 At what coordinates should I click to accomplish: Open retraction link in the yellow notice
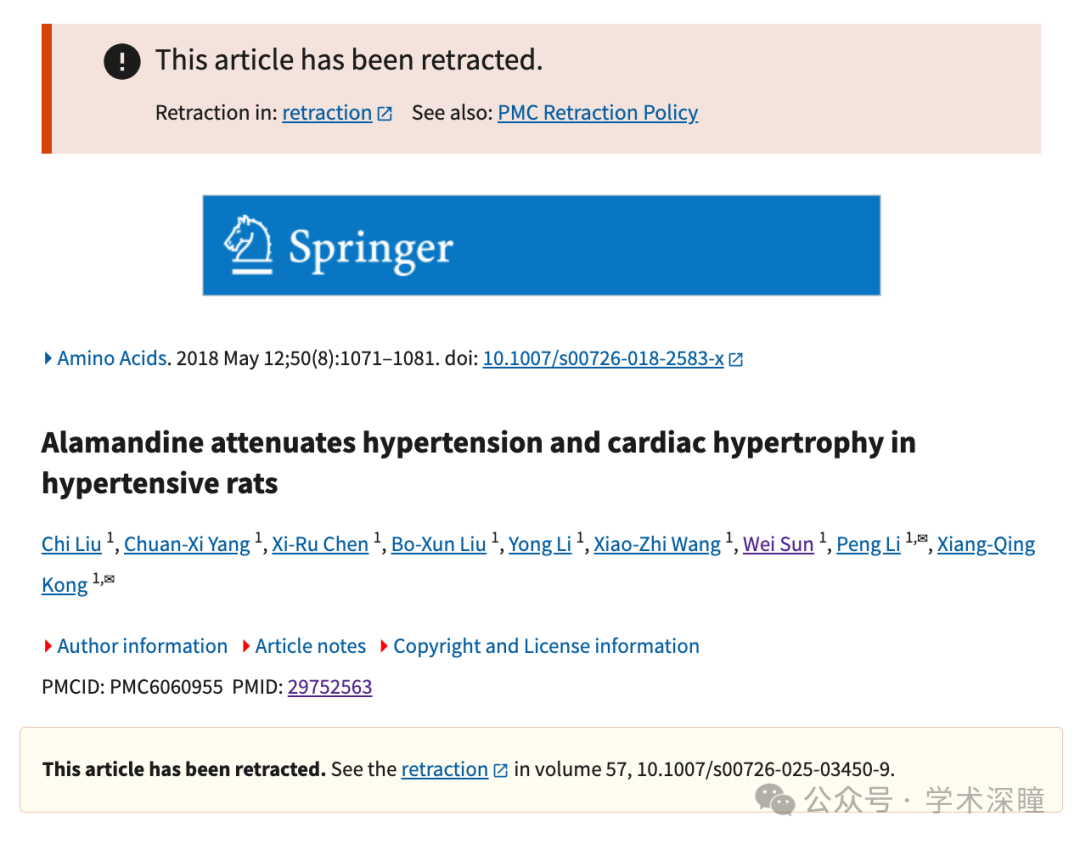coord(444,769)
